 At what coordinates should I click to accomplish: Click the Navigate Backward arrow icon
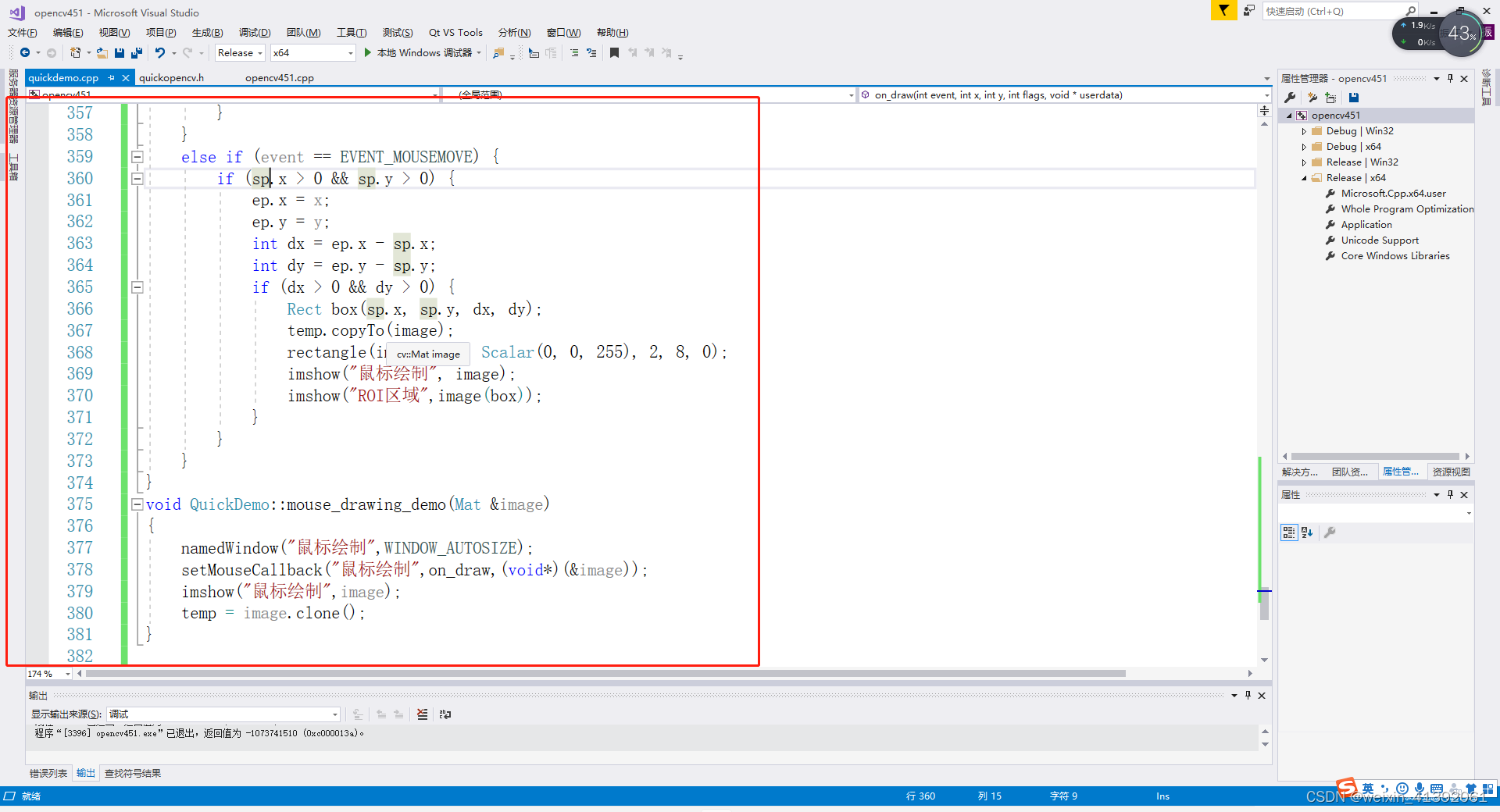click(25, 53)
